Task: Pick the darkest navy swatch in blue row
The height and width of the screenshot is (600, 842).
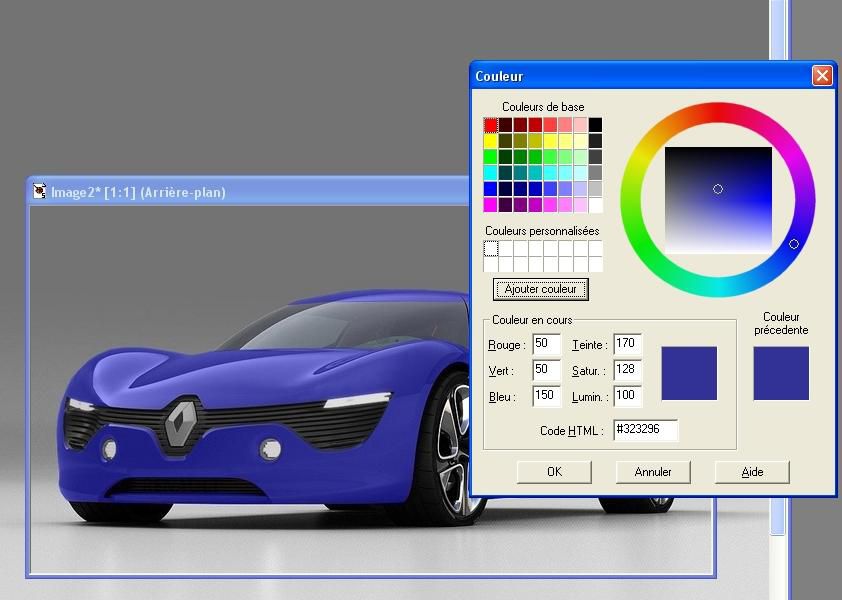Action: tap(506, 189)
